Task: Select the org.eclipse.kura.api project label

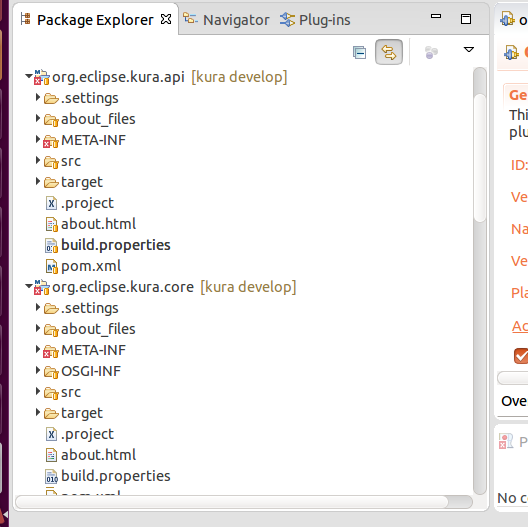Action: click(x=118, y=77)
